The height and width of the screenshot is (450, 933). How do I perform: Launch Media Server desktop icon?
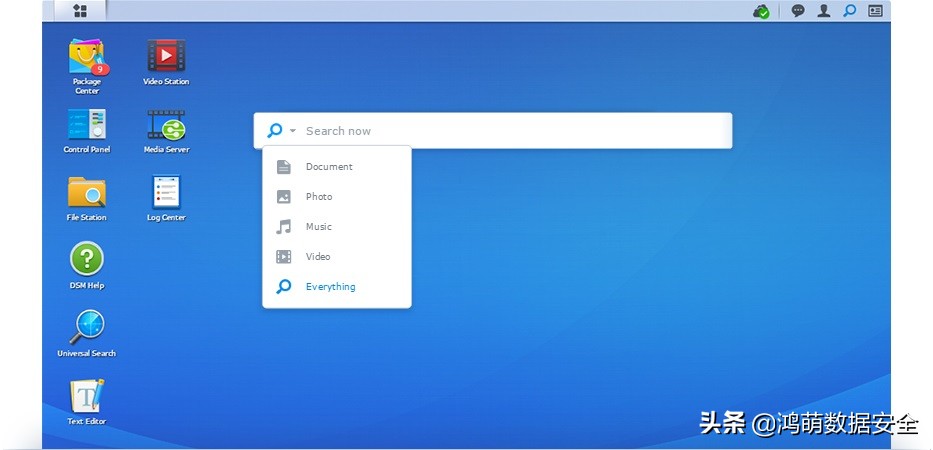166,130
